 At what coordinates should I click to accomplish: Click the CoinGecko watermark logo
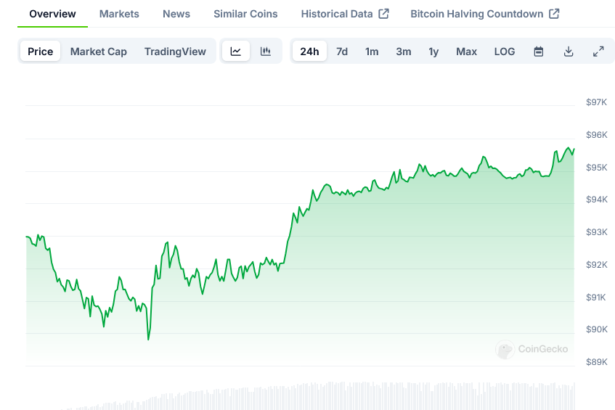tap(531, 349)
